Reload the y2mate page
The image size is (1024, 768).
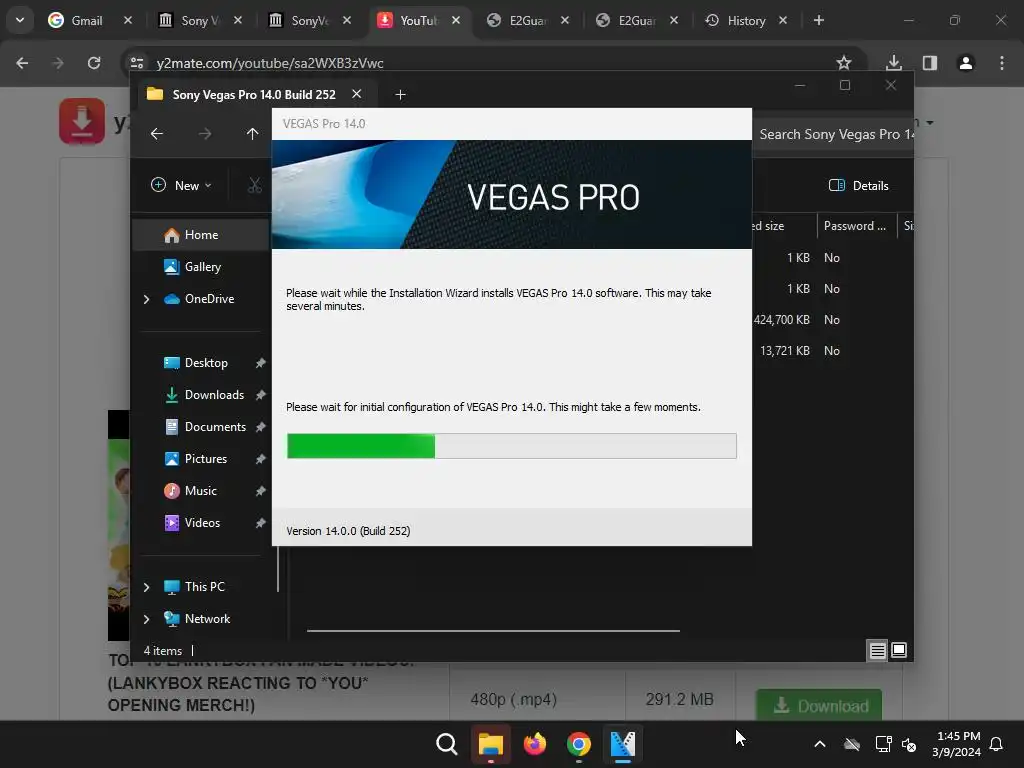94,63
